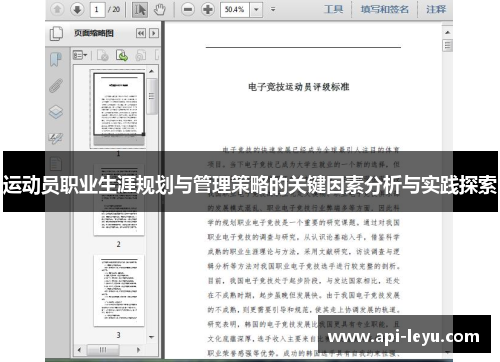Open the 工具 panel
Viewport: 500px width, 362px height.
tap(334, 9)
